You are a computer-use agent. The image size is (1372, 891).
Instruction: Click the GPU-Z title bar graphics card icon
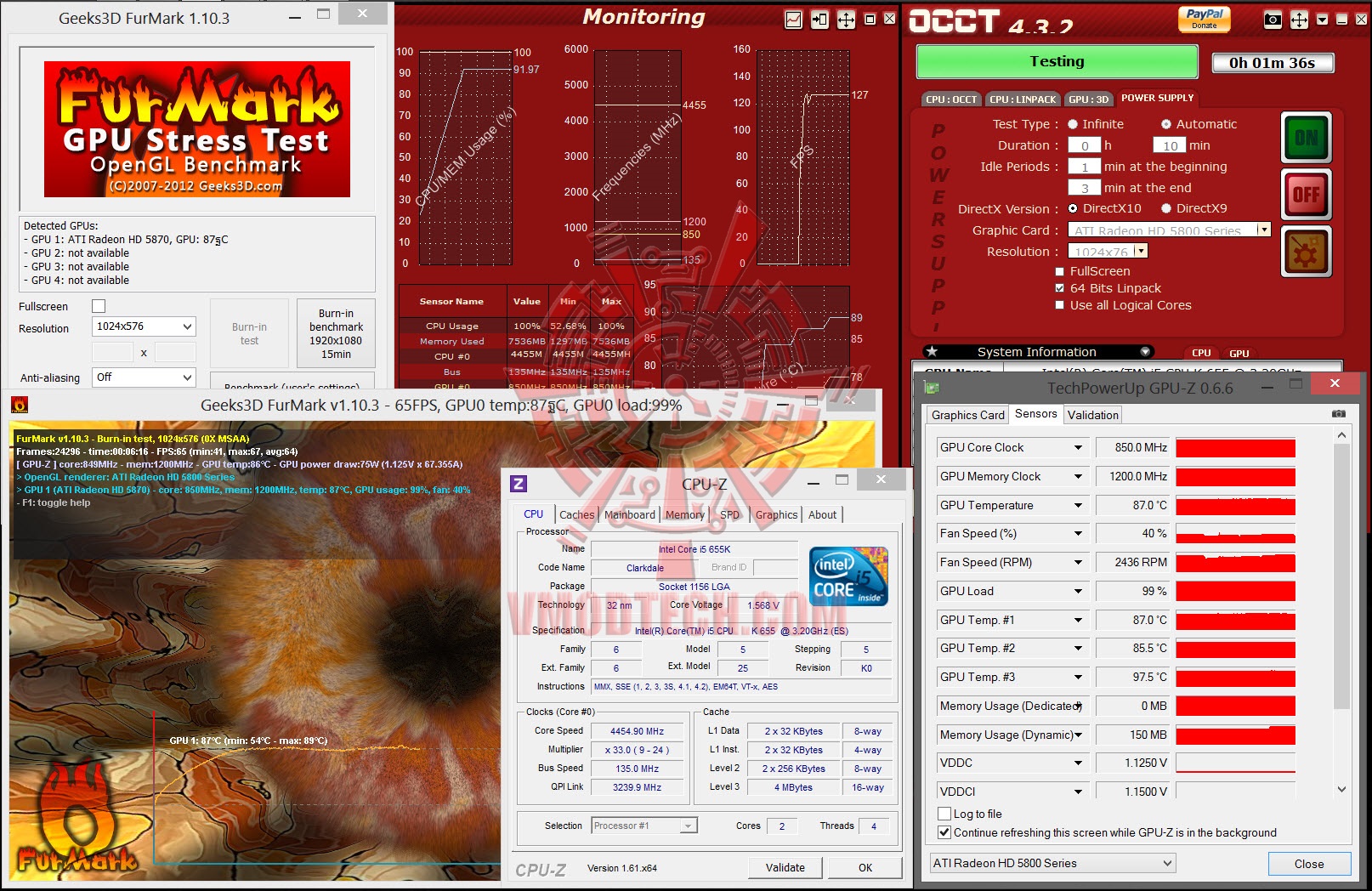coord(932,388)
